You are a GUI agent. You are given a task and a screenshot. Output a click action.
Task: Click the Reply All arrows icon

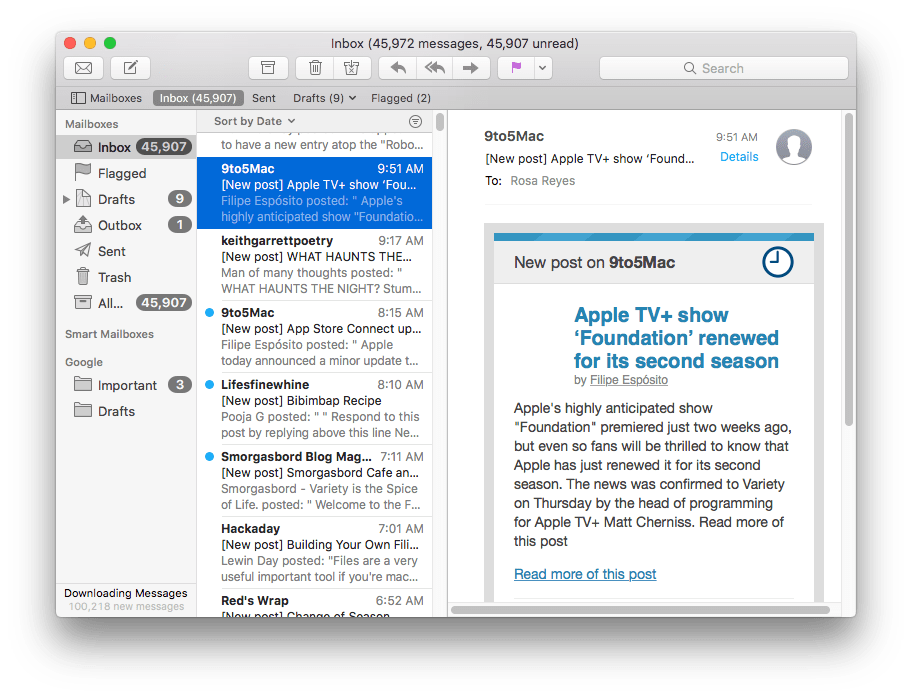point(434,68)
